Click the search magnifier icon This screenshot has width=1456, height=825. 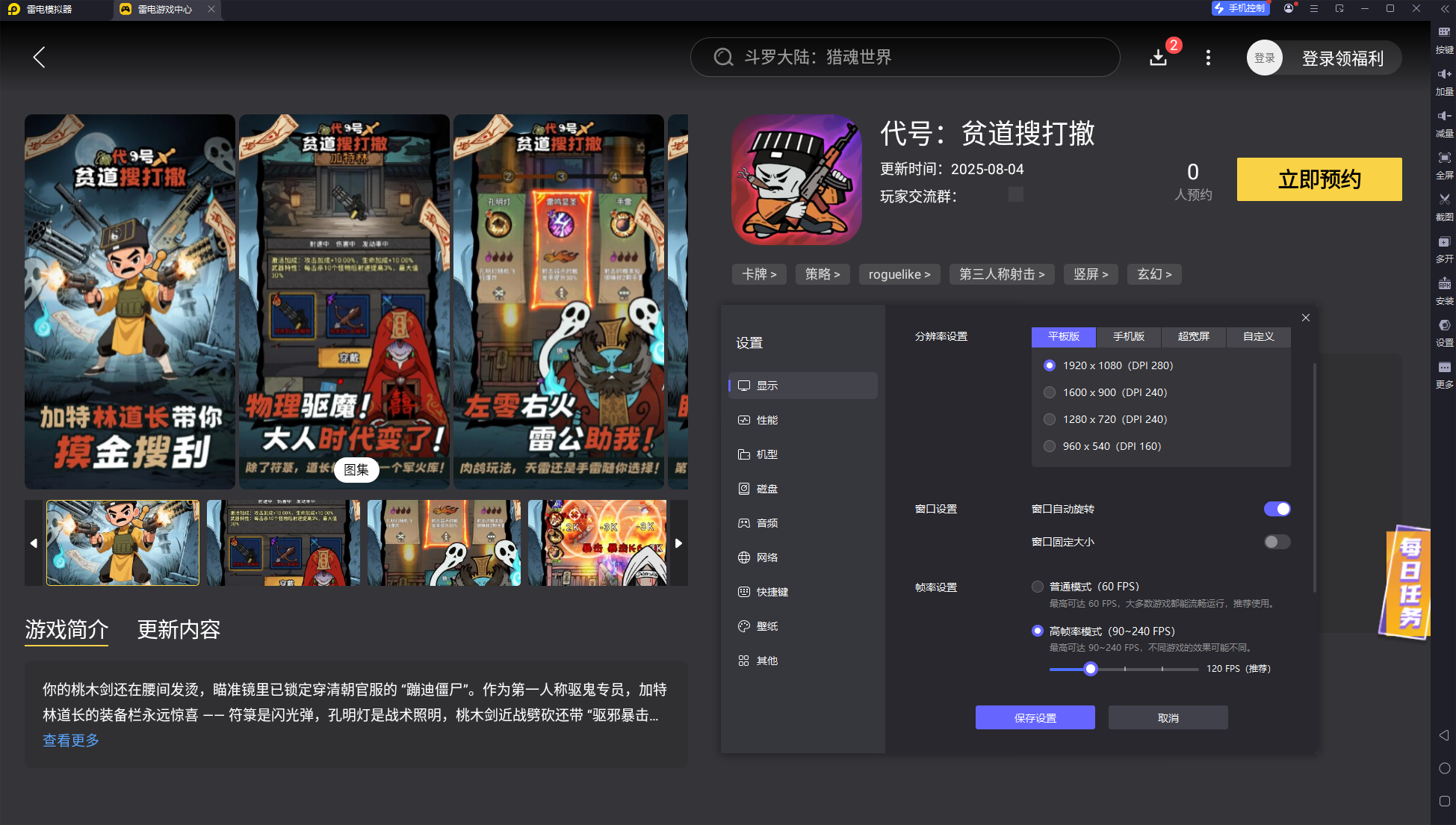pyautogui.click(x=723, y=58)
